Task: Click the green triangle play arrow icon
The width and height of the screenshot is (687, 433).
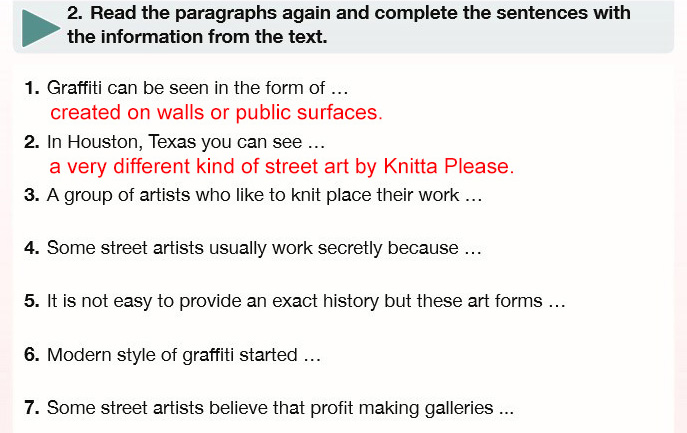Action: pyautogui.click(x=39, y=28)
